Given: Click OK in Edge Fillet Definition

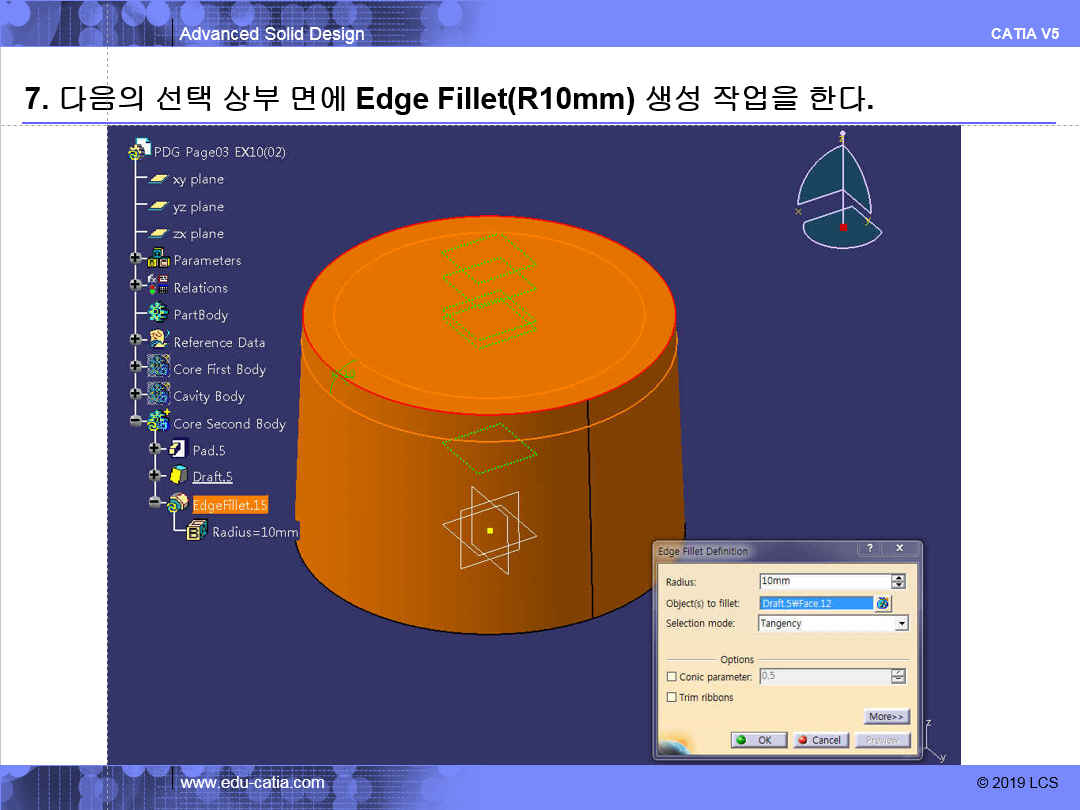Looking at the screenshot, I should pyautogui.click(x=755, y=740).
